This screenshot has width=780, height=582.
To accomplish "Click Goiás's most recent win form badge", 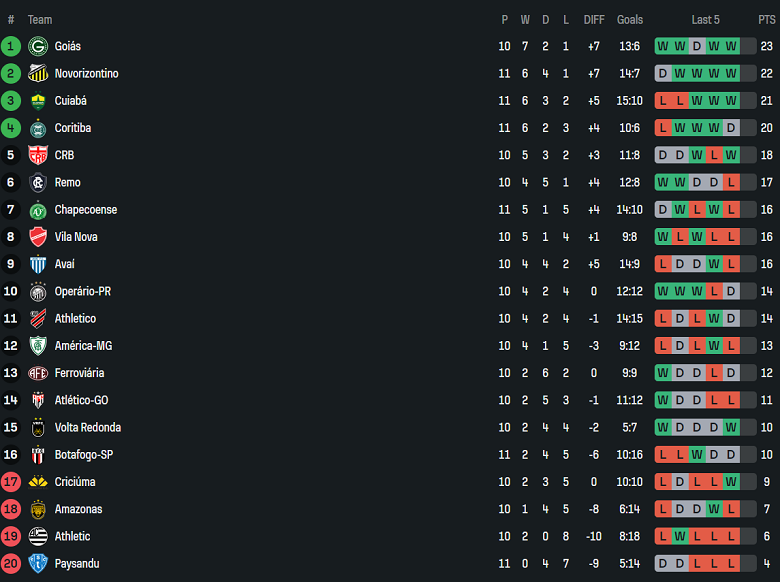I will point(731,46).
